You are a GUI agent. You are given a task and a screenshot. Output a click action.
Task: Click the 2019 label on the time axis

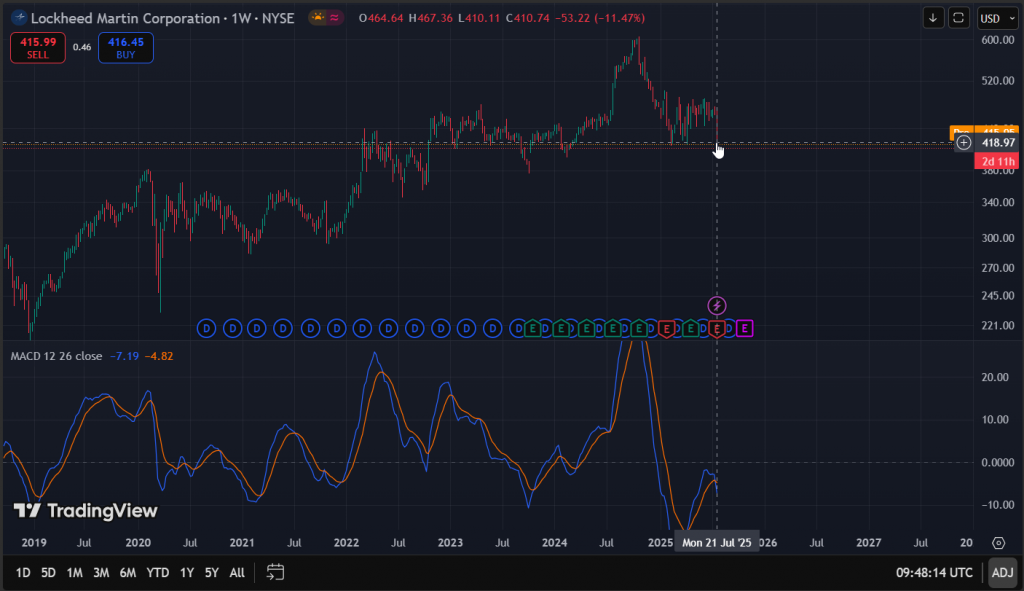34,543
